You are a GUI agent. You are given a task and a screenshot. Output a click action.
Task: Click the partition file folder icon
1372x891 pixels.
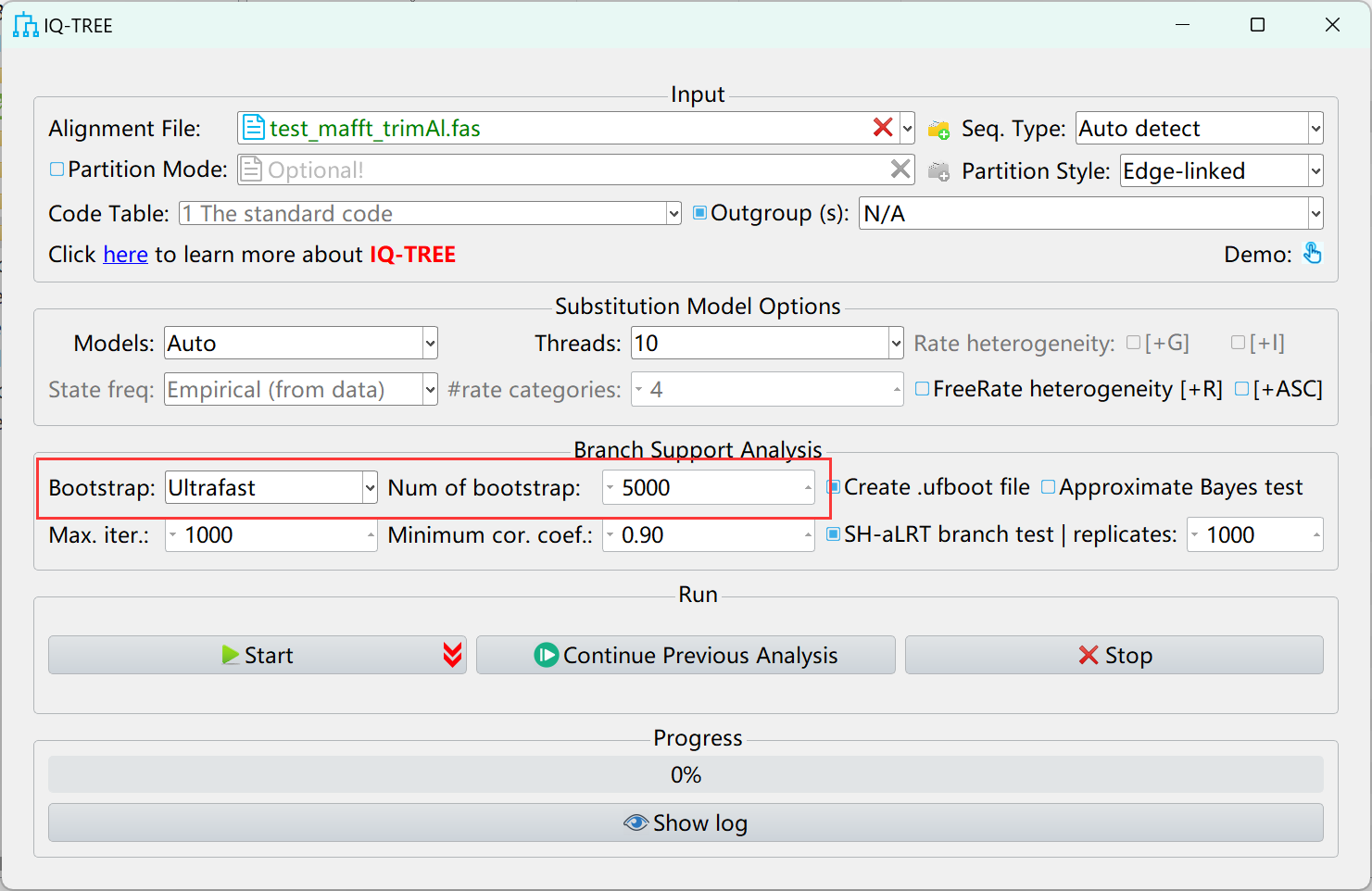click(x=938, y=171)
